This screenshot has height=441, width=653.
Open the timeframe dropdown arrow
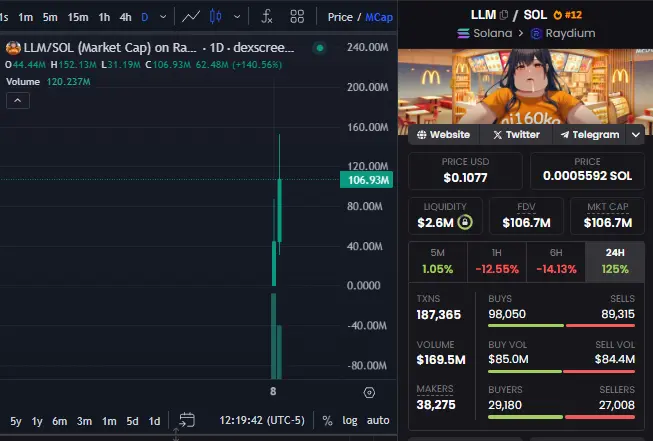[163, 17]
